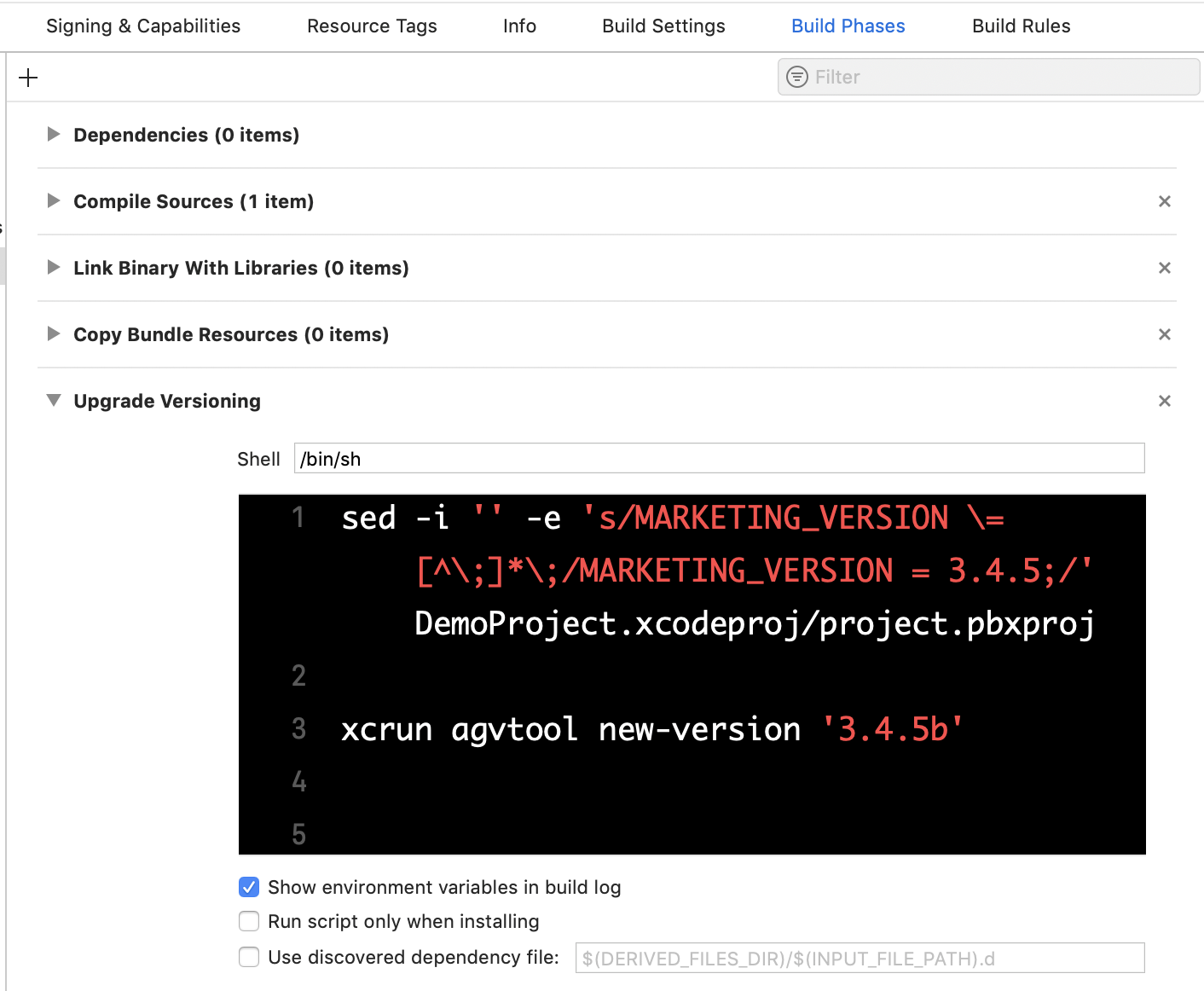Expand the Dependencies section

tap(53, 134)
